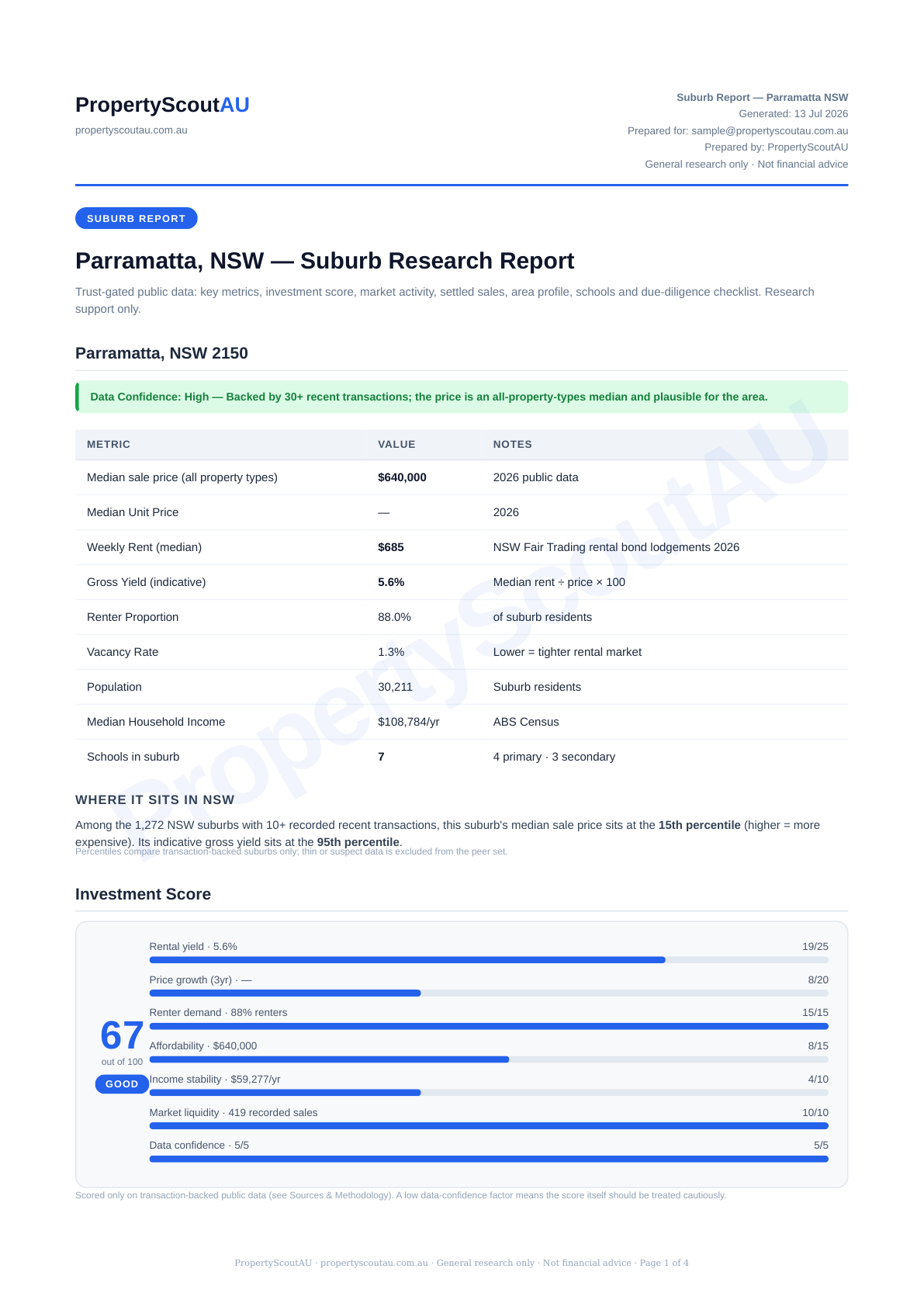The image size is (924, 1307).
Task: Click the VALUE column header
Action: 396,445
